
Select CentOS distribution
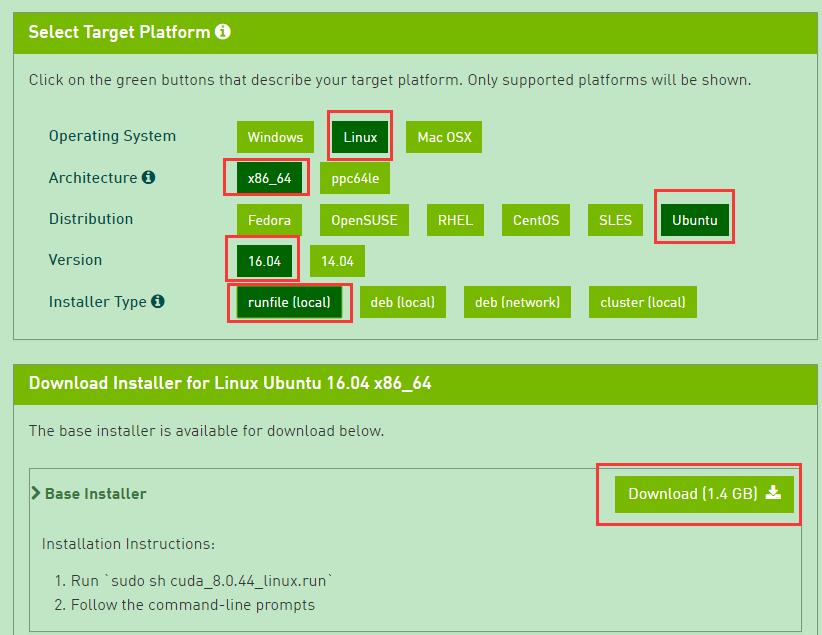535,220
